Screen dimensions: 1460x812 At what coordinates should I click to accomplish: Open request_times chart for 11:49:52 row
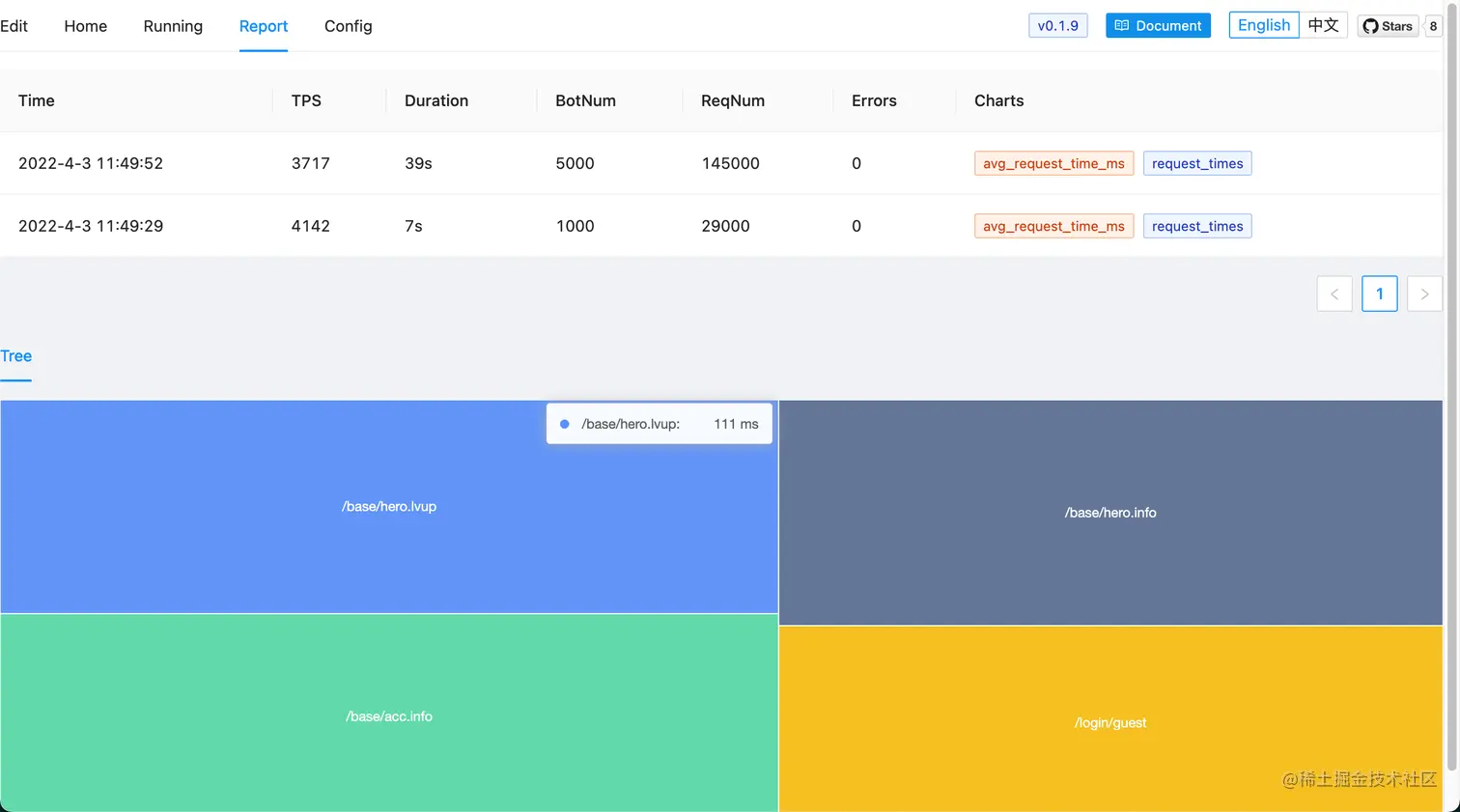[x=1197, y=163]
